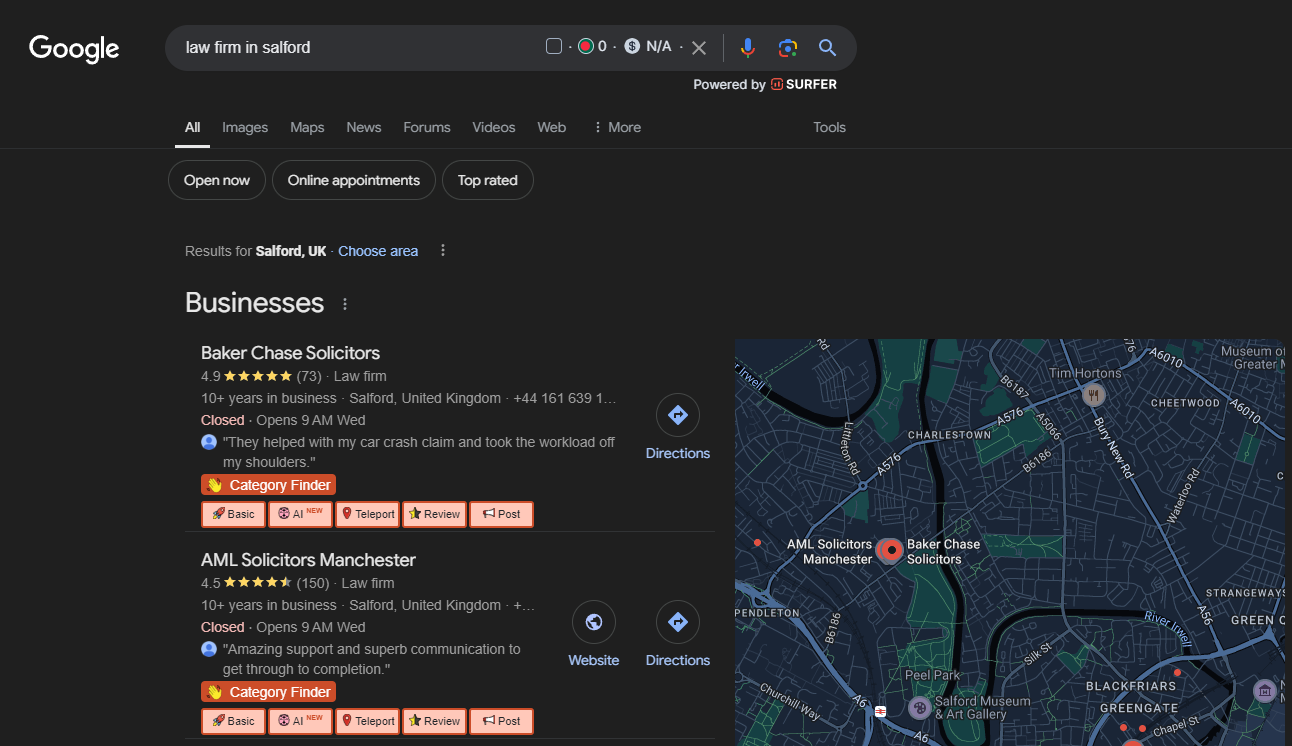Click Baker Chase phone number +44 161 639
This screenshot has width=1292, height=746.
coord(565,398)
